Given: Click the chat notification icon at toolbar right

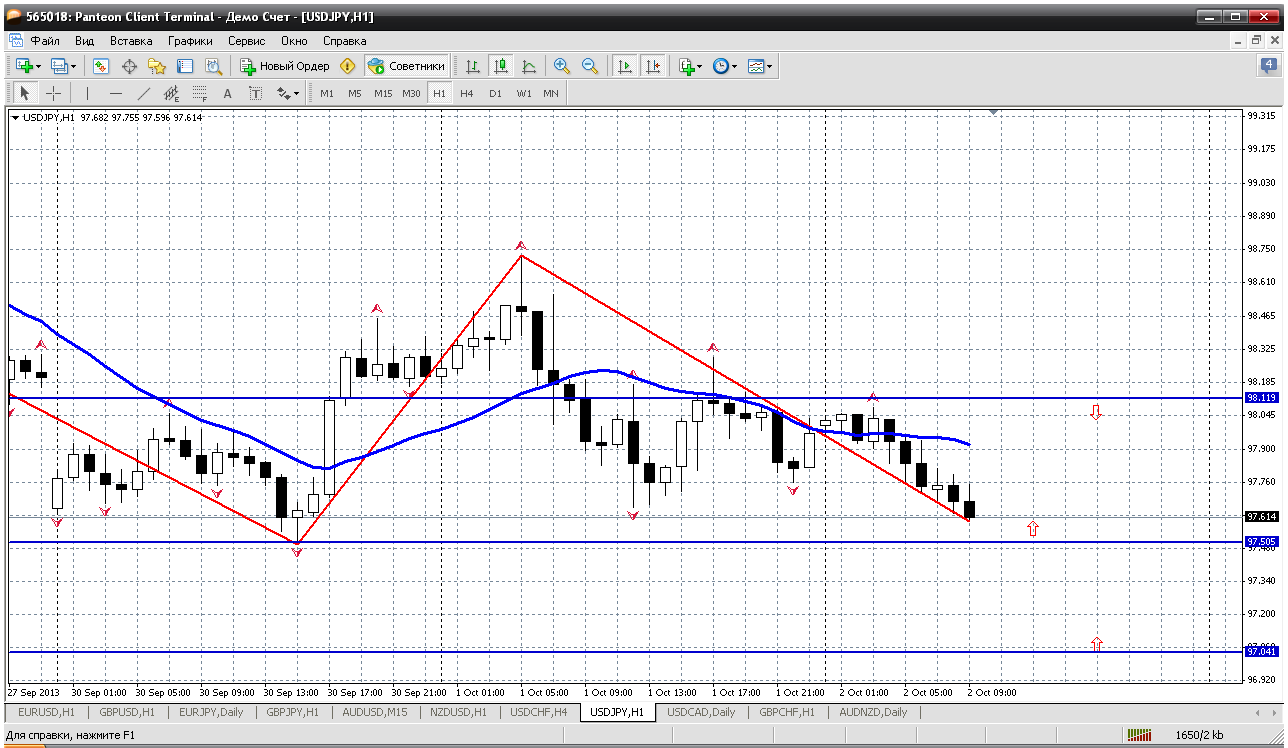Looking at the screenshot, I should [x=1268, y=66].
